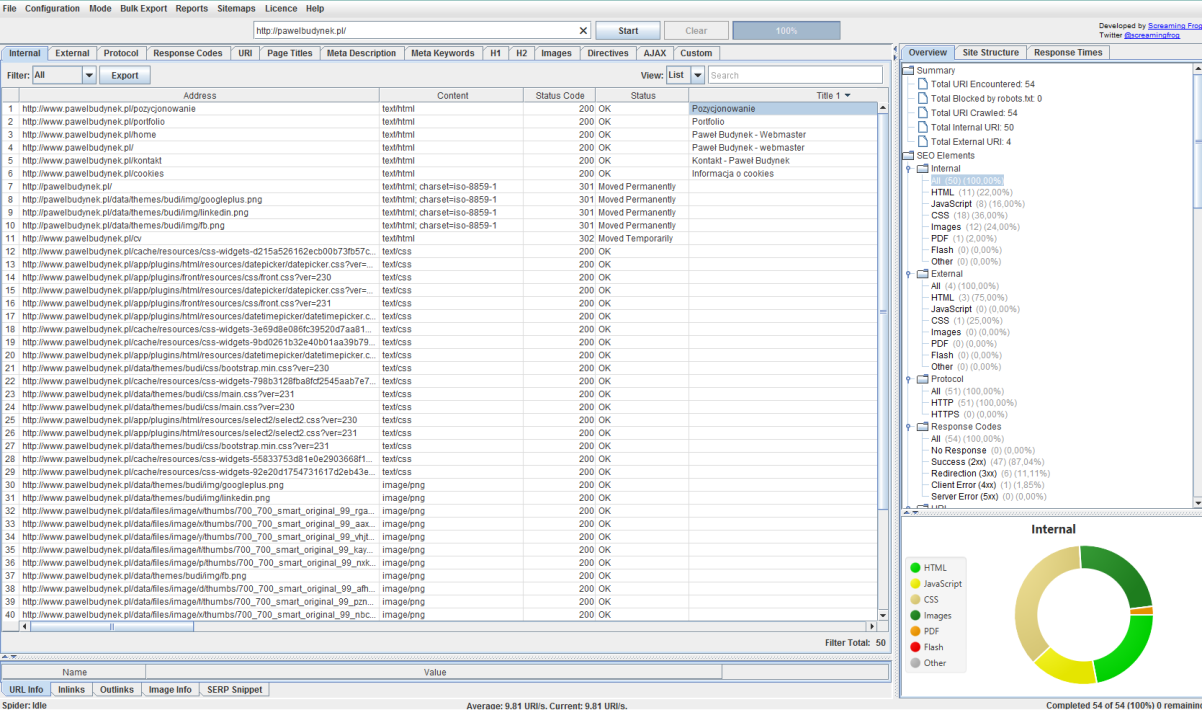Click the yellow JavaScript legend dot

[x=915, y=584]
